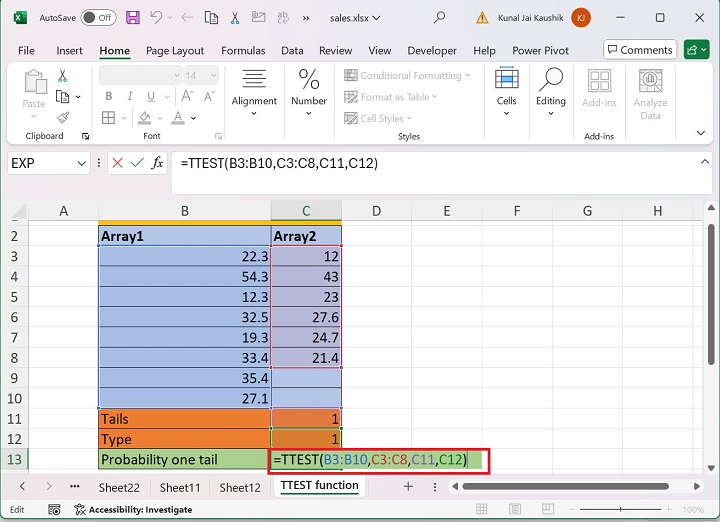Screen dimensions: 720x522
Task: Add a new sheet with plus icon
Action: (408, 487)
